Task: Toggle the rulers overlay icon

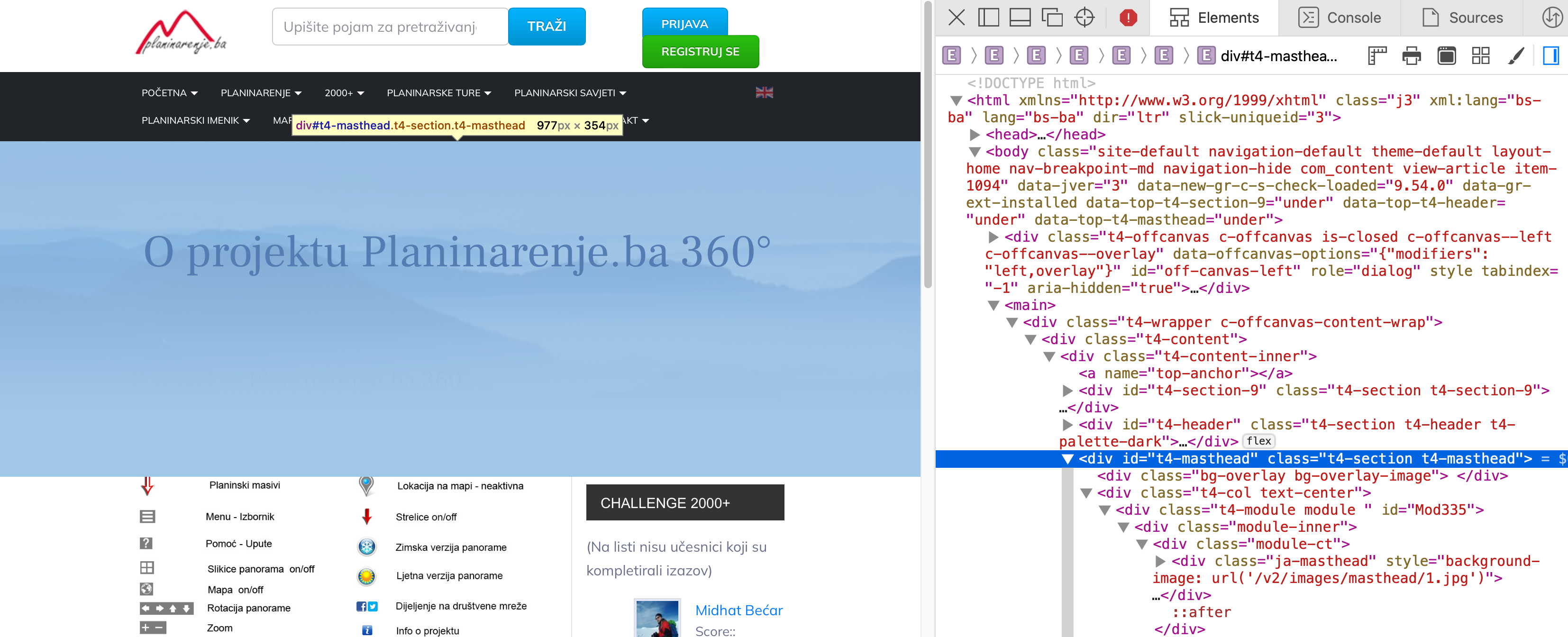Action: (x=1377, y=56)
